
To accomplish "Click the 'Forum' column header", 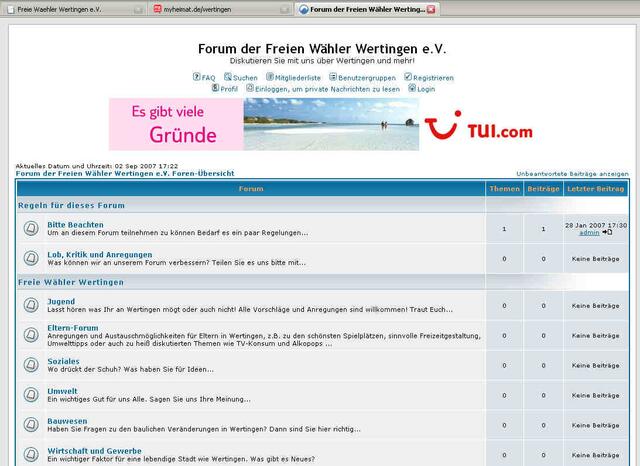I will [x=251, y=189].
